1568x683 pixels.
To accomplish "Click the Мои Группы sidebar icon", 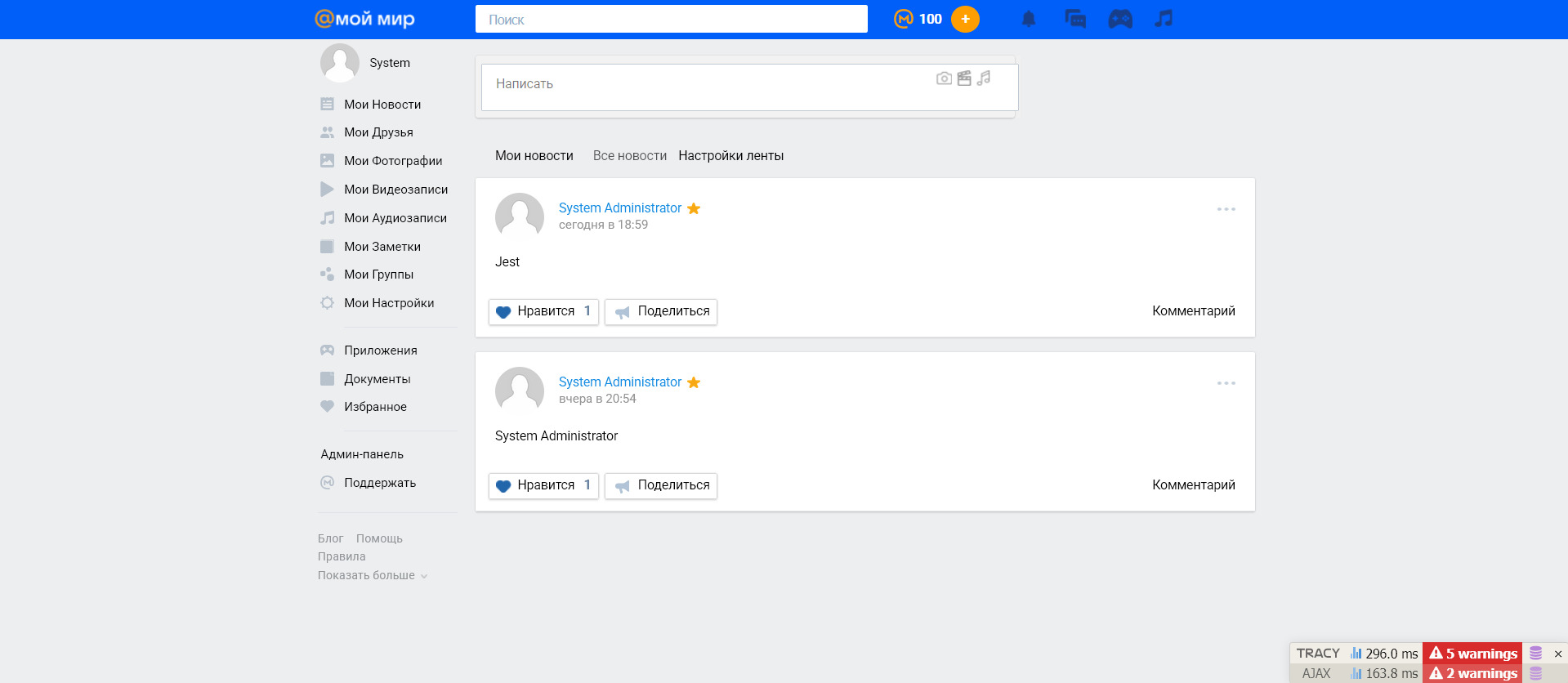I will click(x=327, y=275).
